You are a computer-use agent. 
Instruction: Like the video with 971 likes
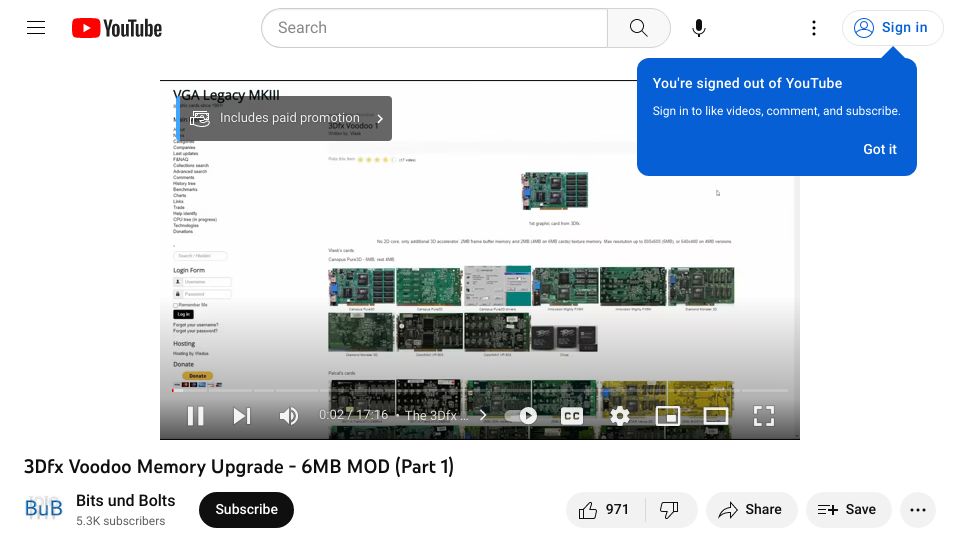point(604,509)
